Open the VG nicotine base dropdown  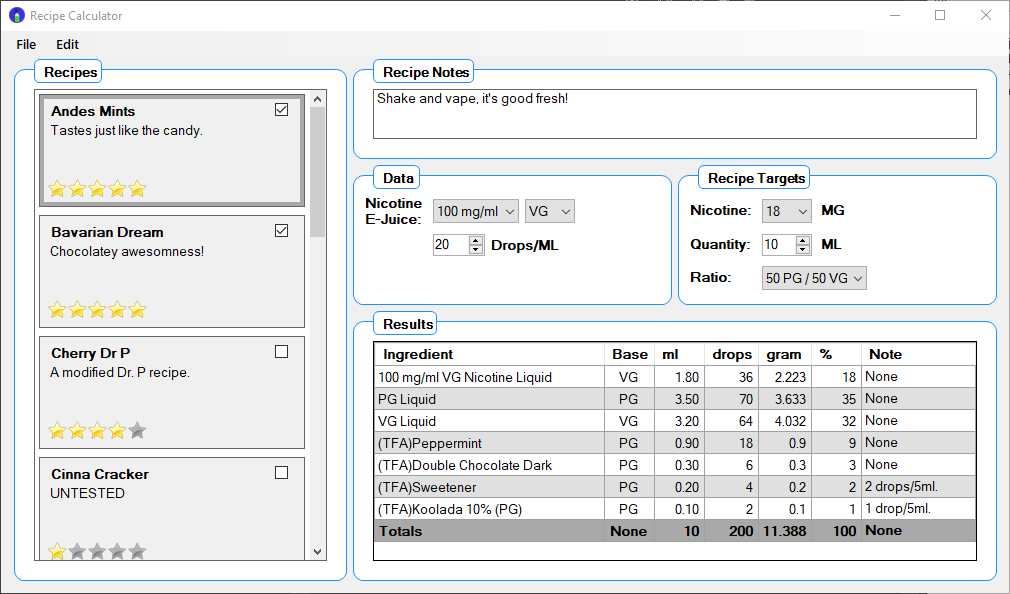tap(550, 211)
